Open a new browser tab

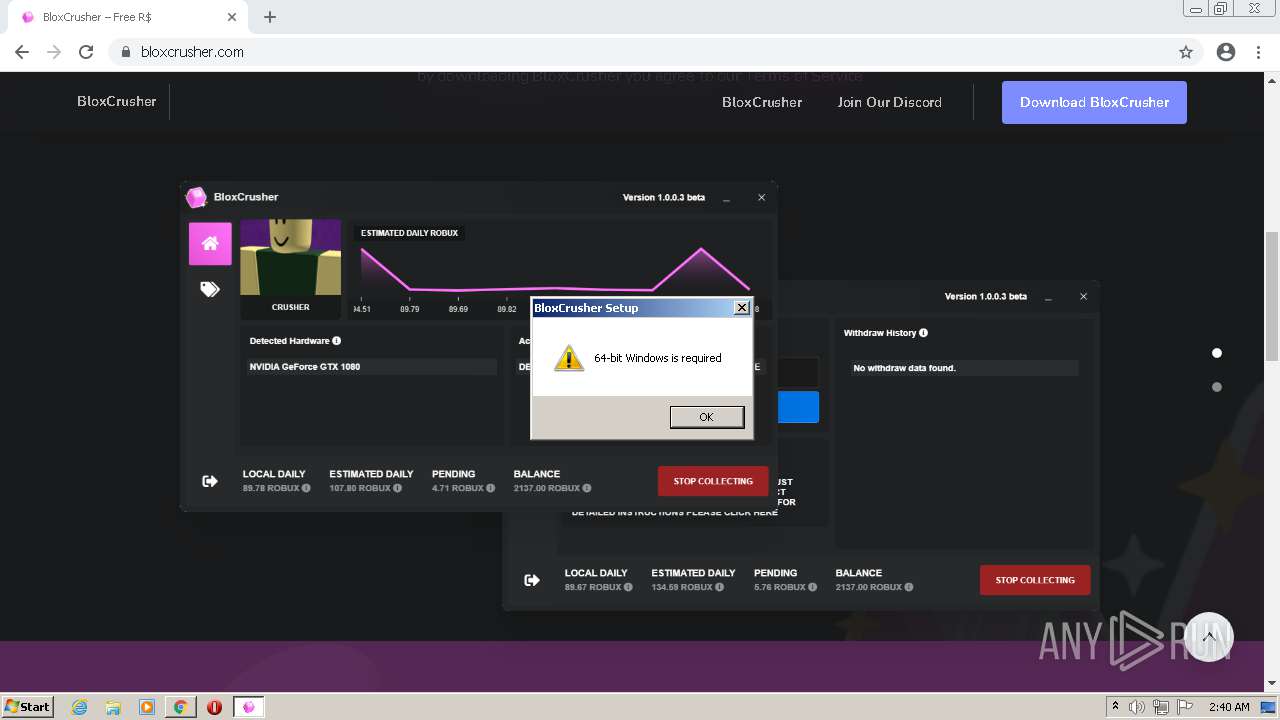[270, 17]
